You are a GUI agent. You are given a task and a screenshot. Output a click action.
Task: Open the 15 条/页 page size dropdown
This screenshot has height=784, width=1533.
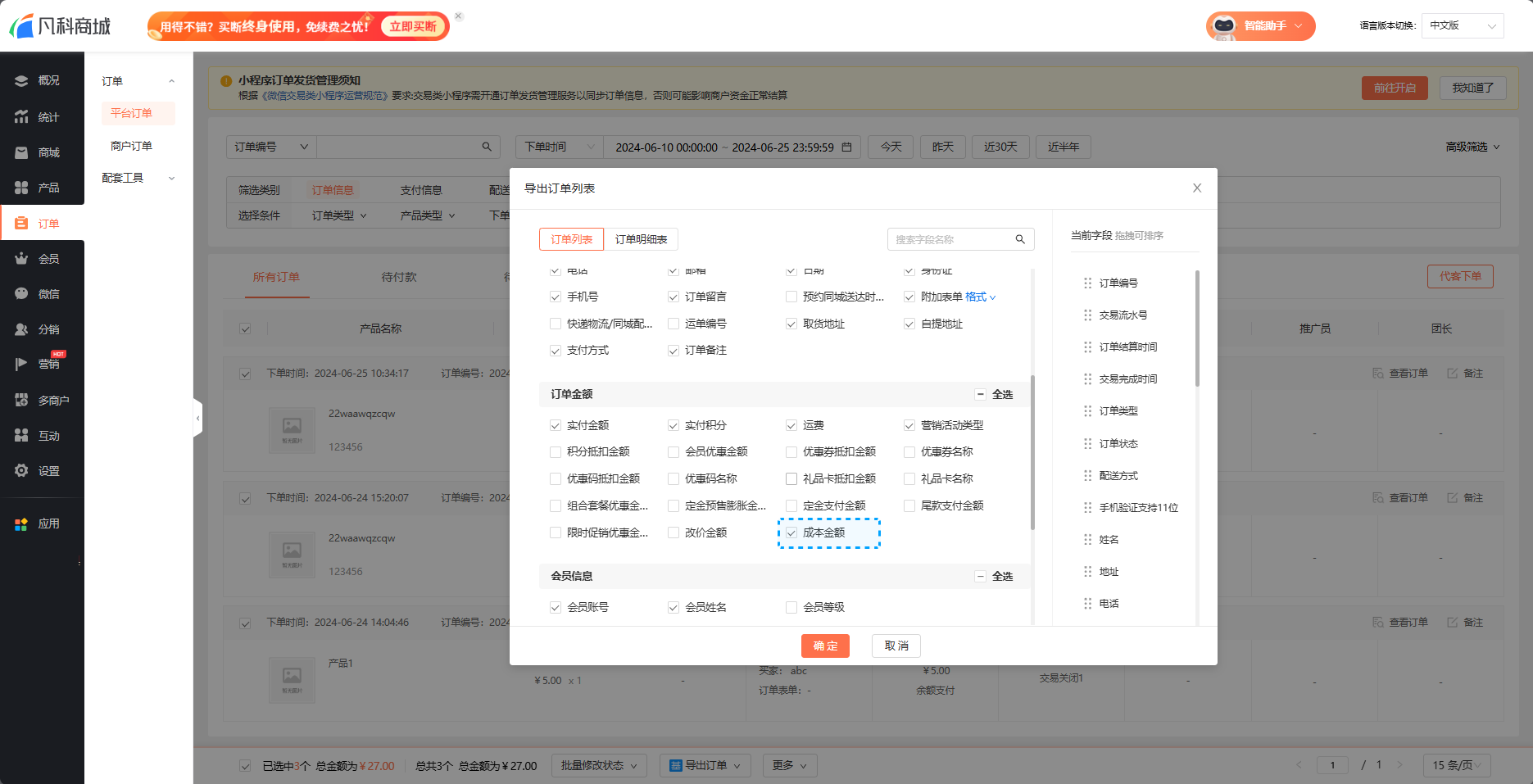1457,765
